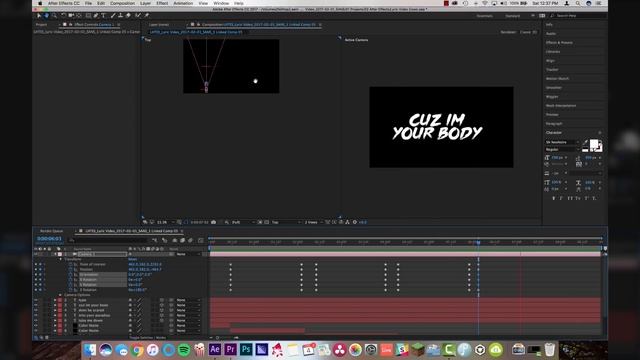
Task: Select the Puppet Pin tool
Action: [147, 16]
